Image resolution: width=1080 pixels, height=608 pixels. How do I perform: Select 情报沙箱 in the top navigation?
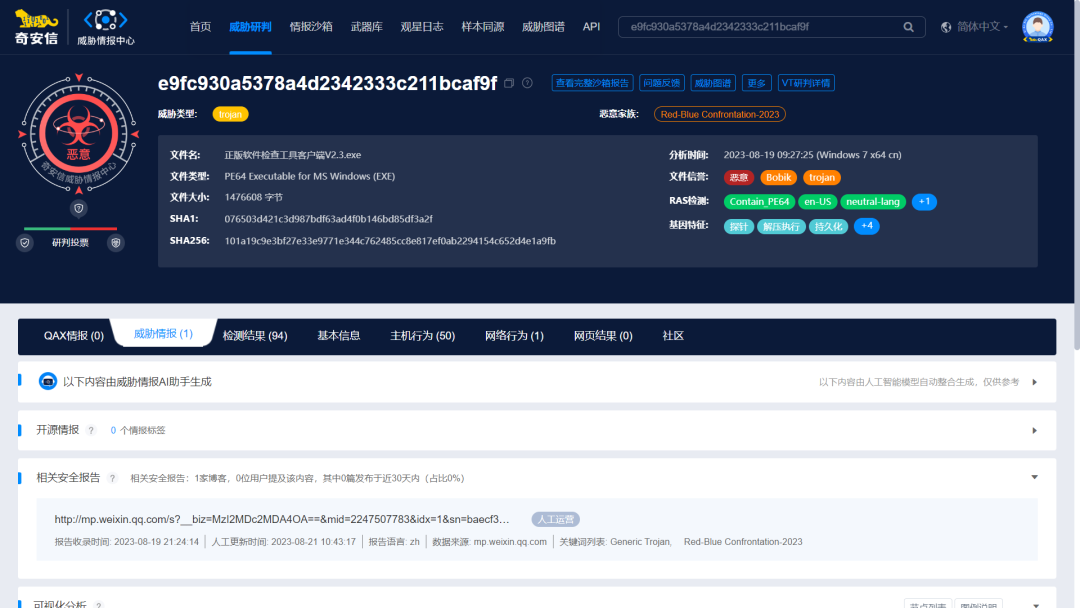[311, 27]
